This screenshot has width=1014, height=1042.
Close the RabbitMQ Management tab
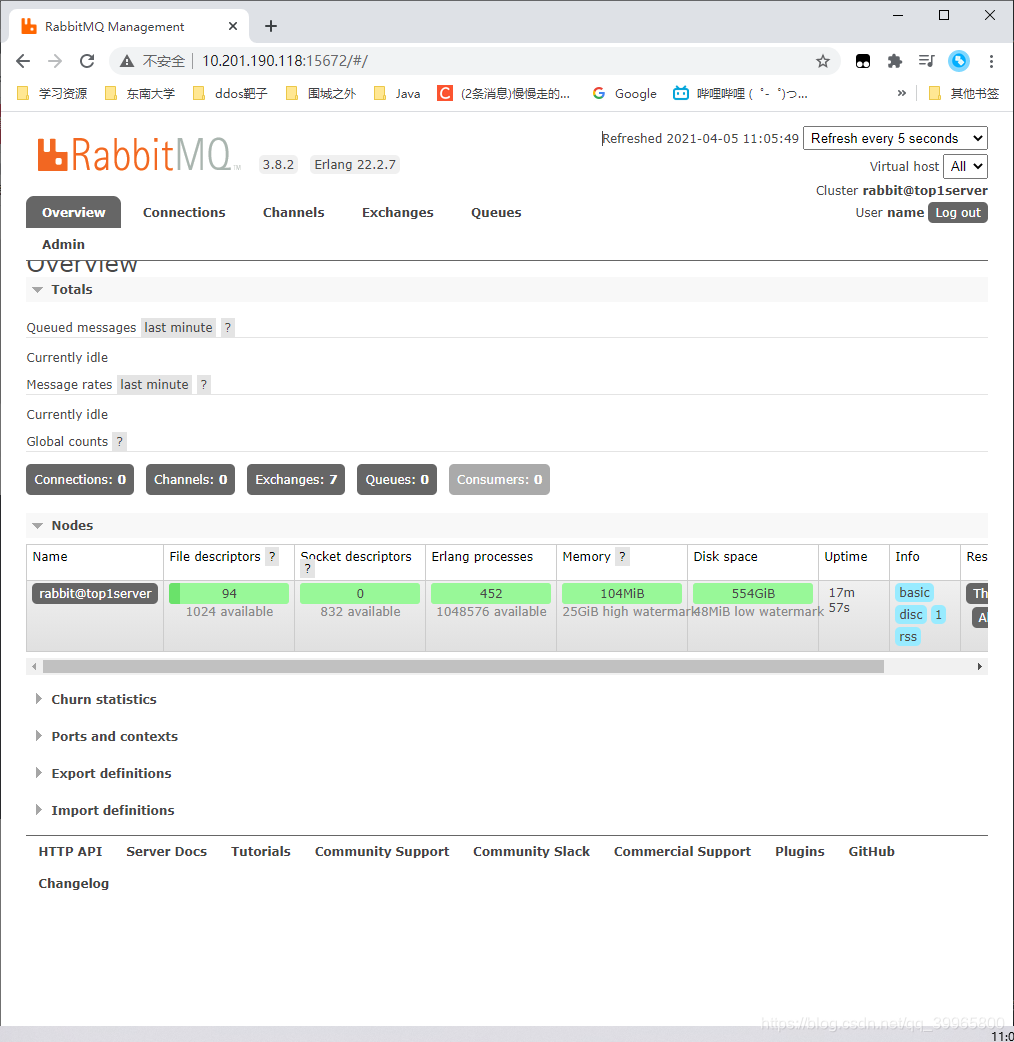pos(233,26)
